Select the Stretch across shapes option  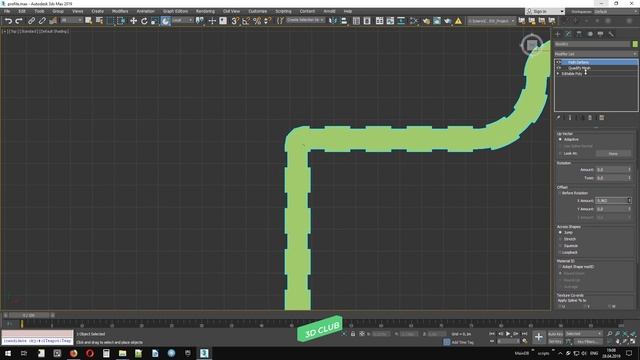tap(560, 239)
